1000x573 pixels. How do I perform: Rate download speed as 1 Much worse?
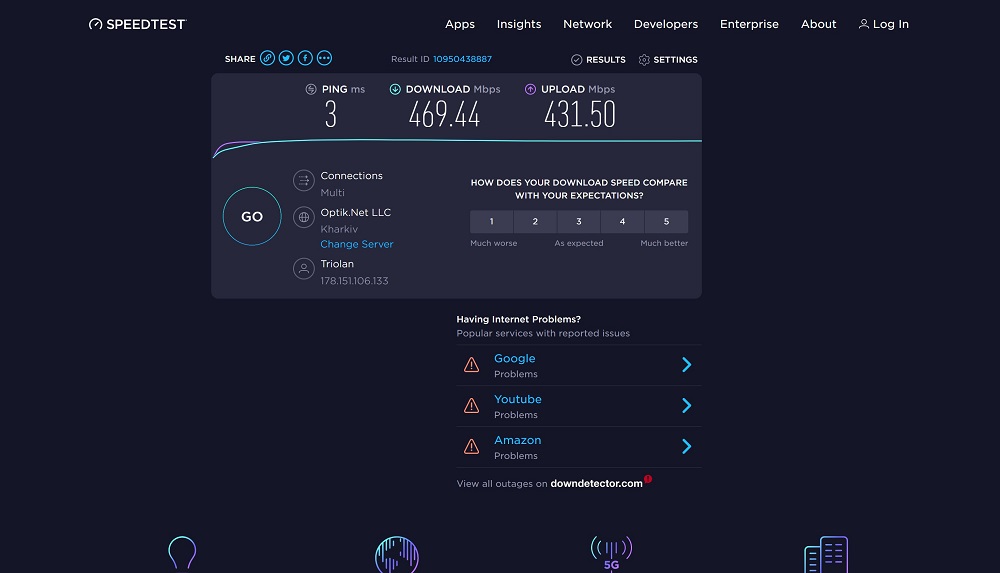point(492,221)
